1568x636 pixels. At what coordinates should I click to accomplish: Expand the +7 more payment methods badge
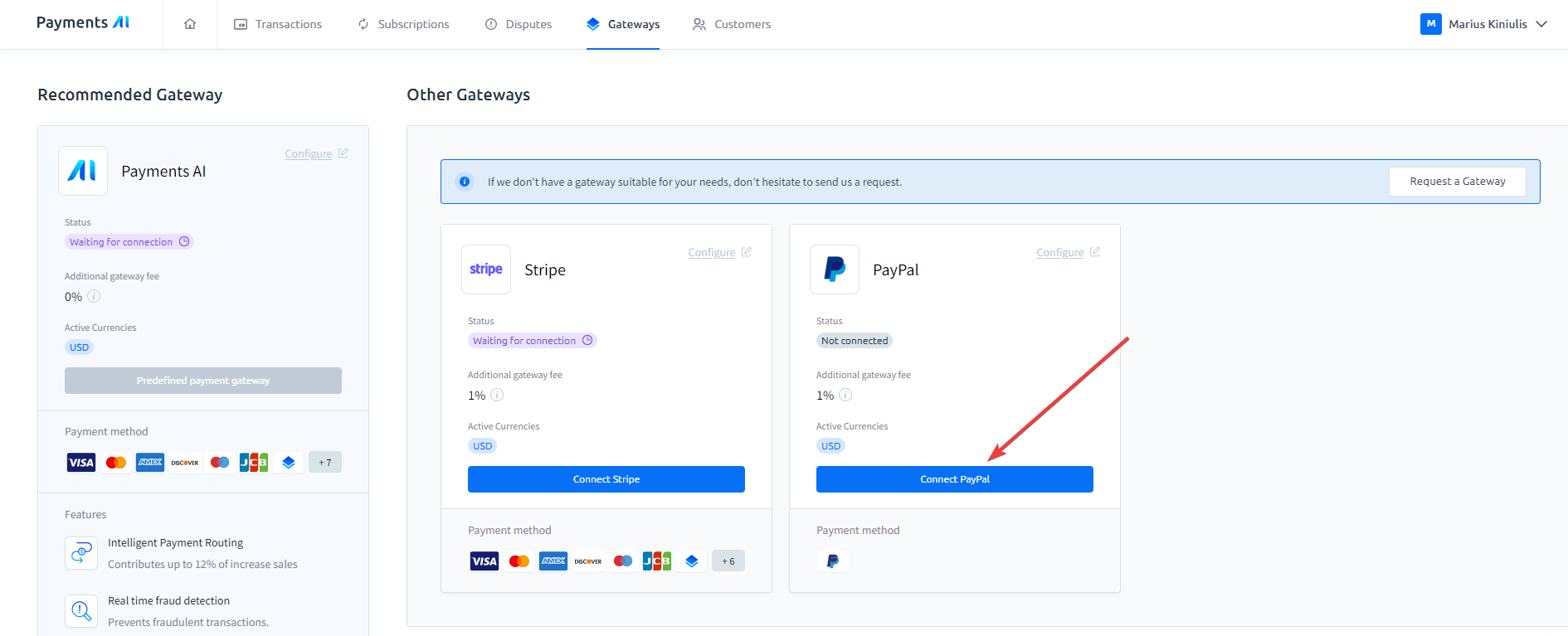click(x=325, y=463)
